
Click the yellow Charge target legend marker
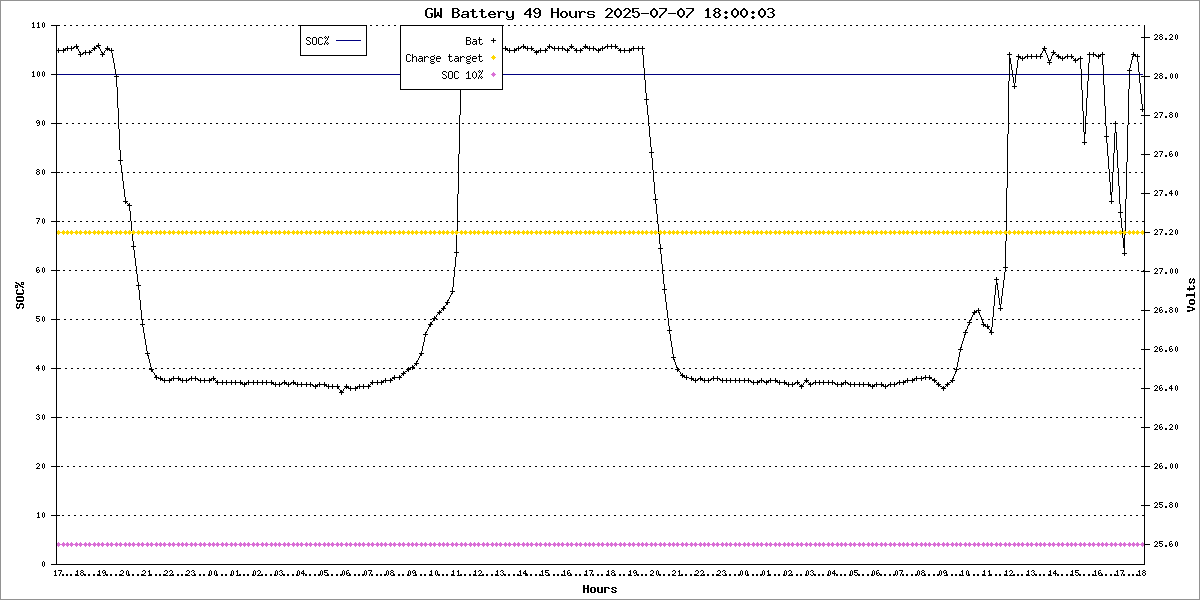coord(493,58)
